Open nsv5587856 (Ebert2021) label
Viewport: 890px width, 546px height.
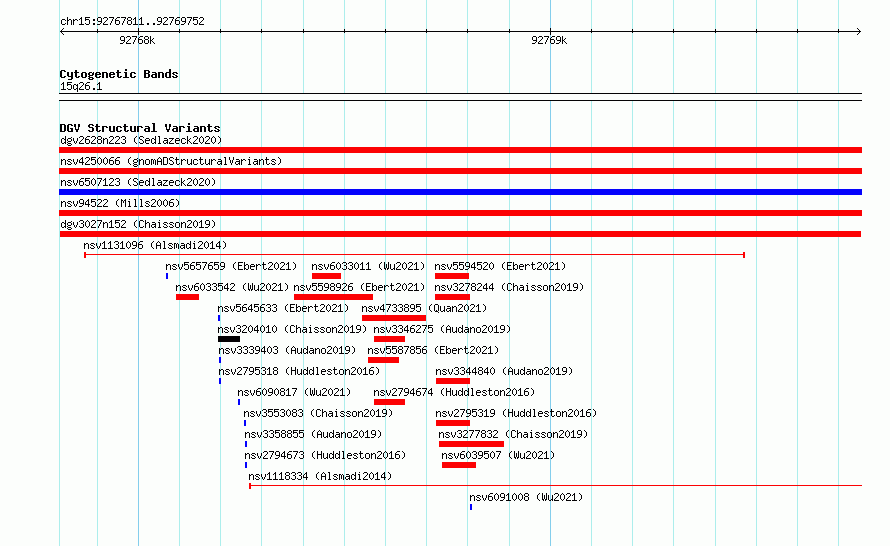click(x=433, y=350)
